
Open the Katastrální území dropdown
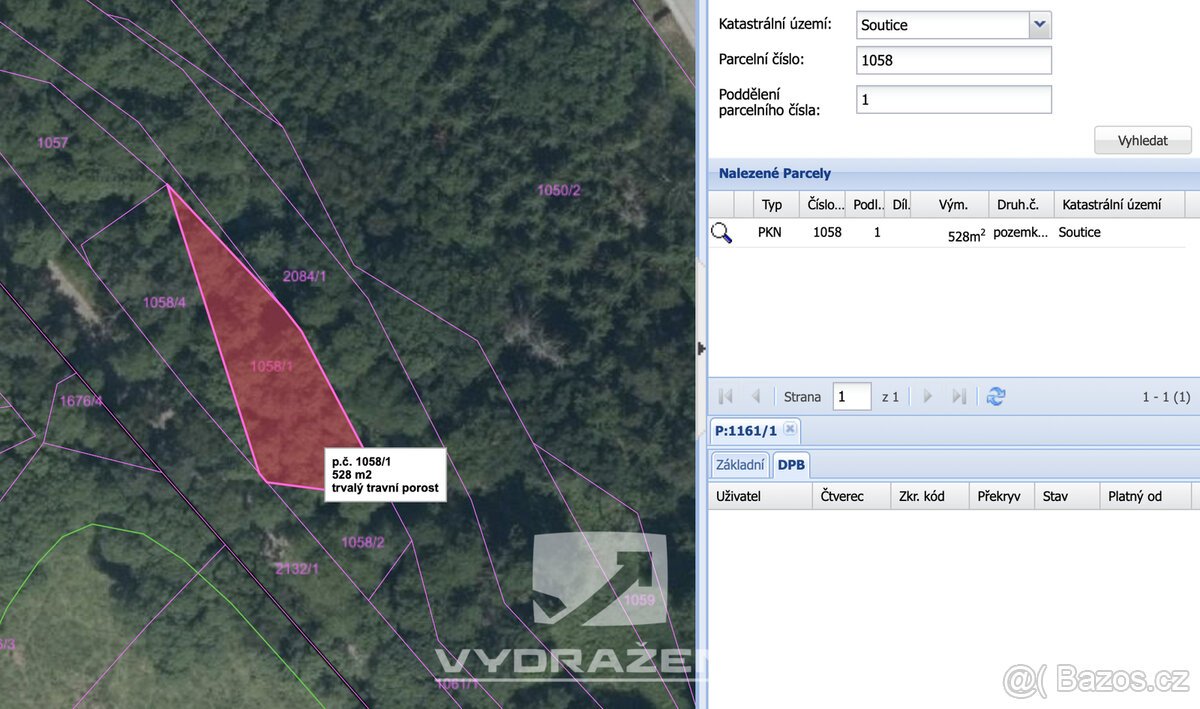(1040, 25)
